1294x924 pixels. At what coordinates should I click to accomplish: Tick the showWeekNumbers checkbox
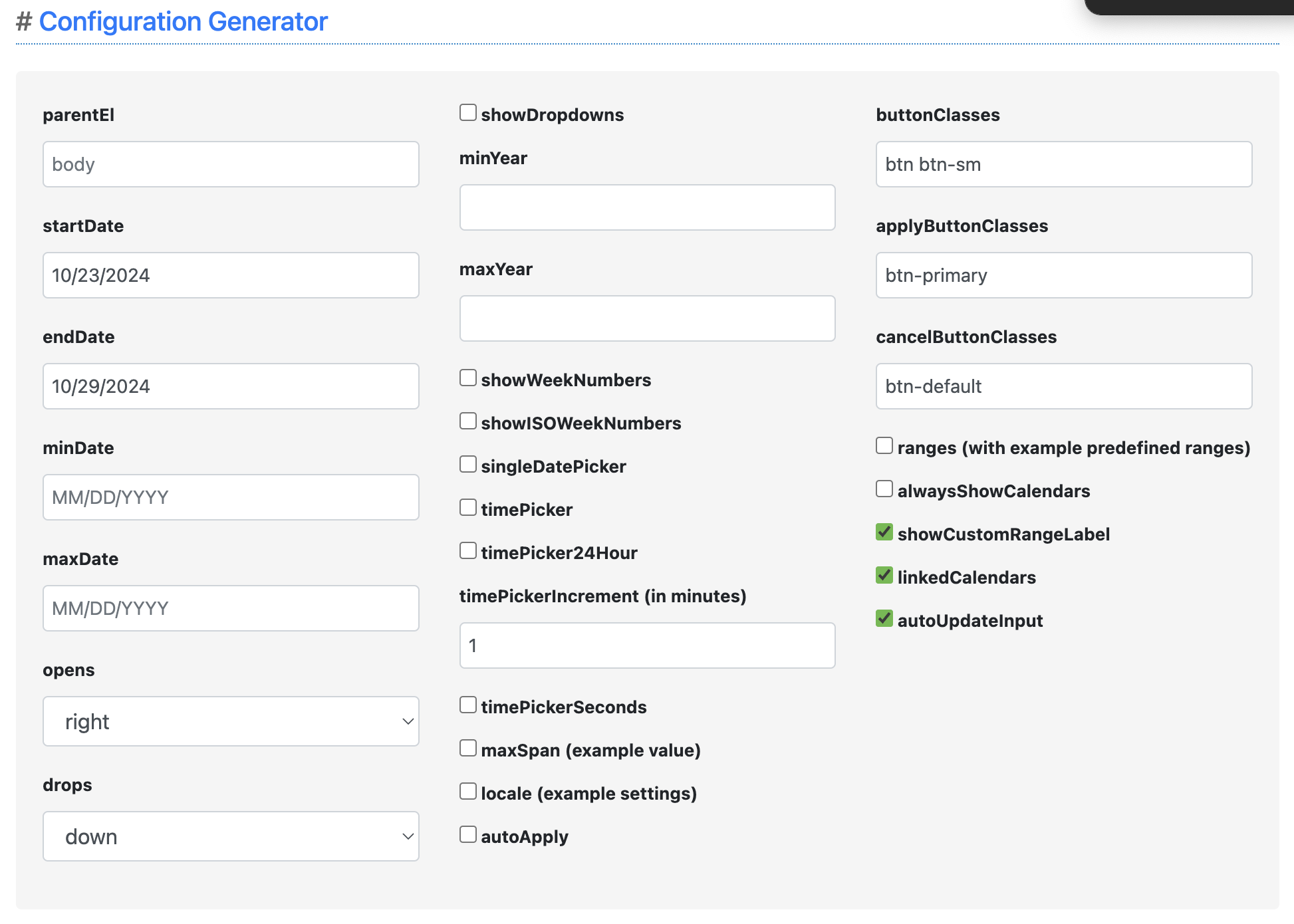pos(468,378)
